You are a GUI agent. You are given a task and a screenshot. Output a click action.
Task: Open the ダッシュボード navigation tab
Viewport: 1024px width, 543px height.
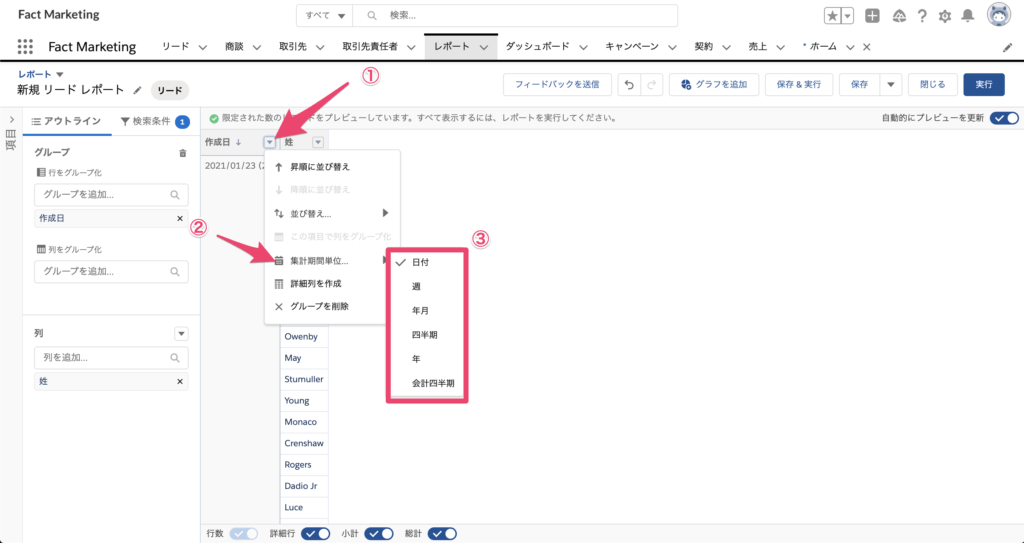[x=537, y=47]
